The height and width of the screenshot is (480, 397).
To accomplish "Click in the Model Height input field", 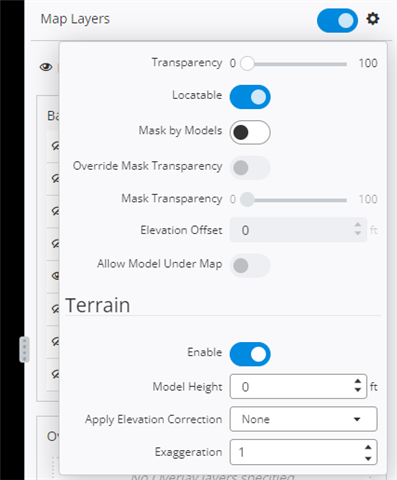I will pyautogui.click(x=293, y=387).
